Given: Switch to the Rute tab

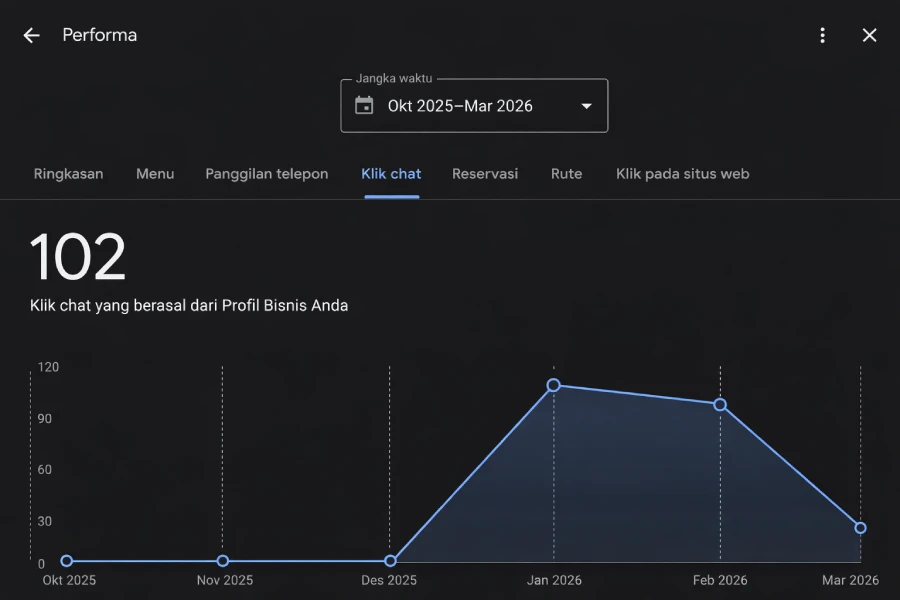Looking at the screenshot, I should [567, 174].
